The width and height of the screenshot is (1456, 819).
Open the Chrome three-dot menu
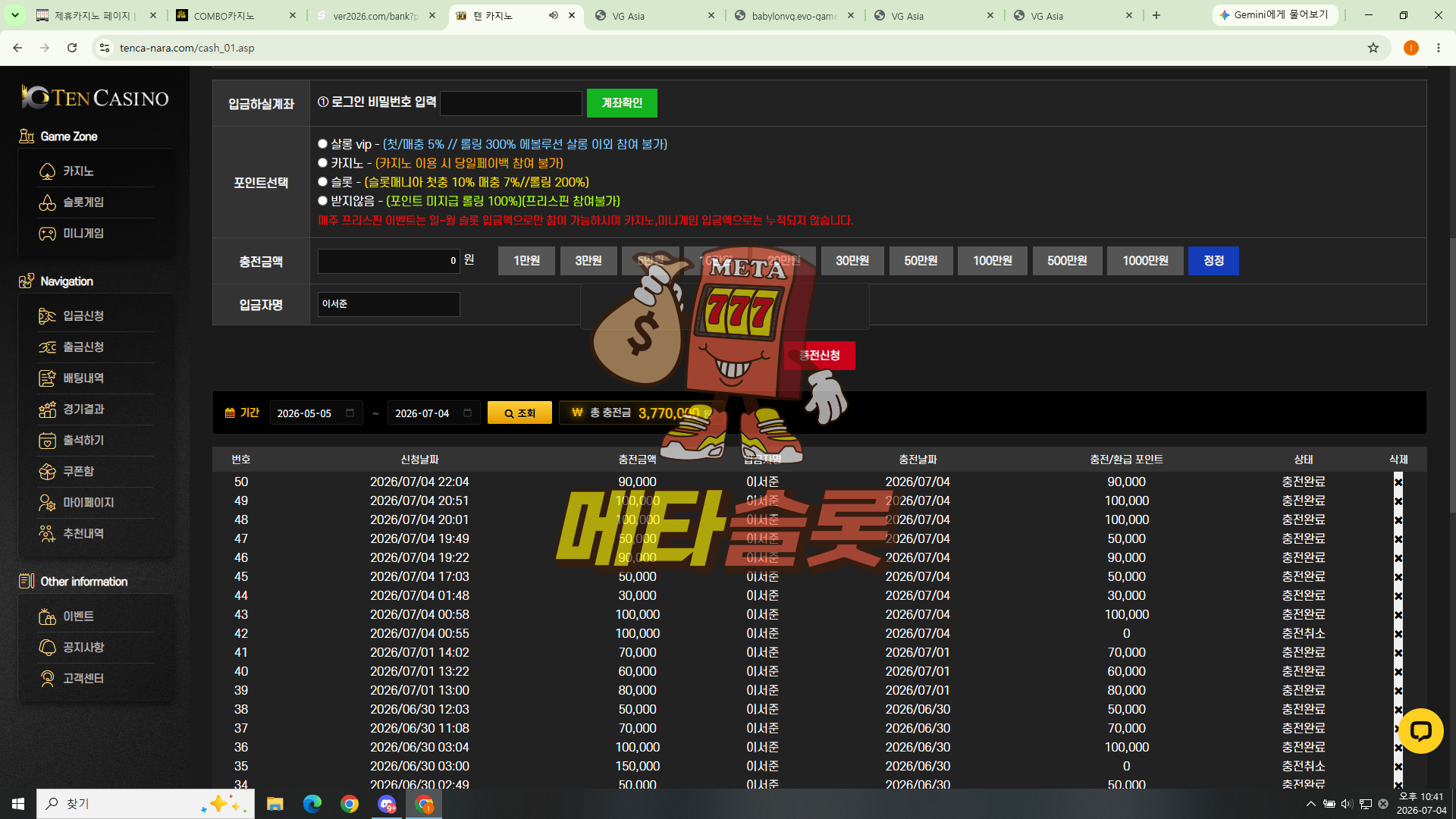point(1439,48)
